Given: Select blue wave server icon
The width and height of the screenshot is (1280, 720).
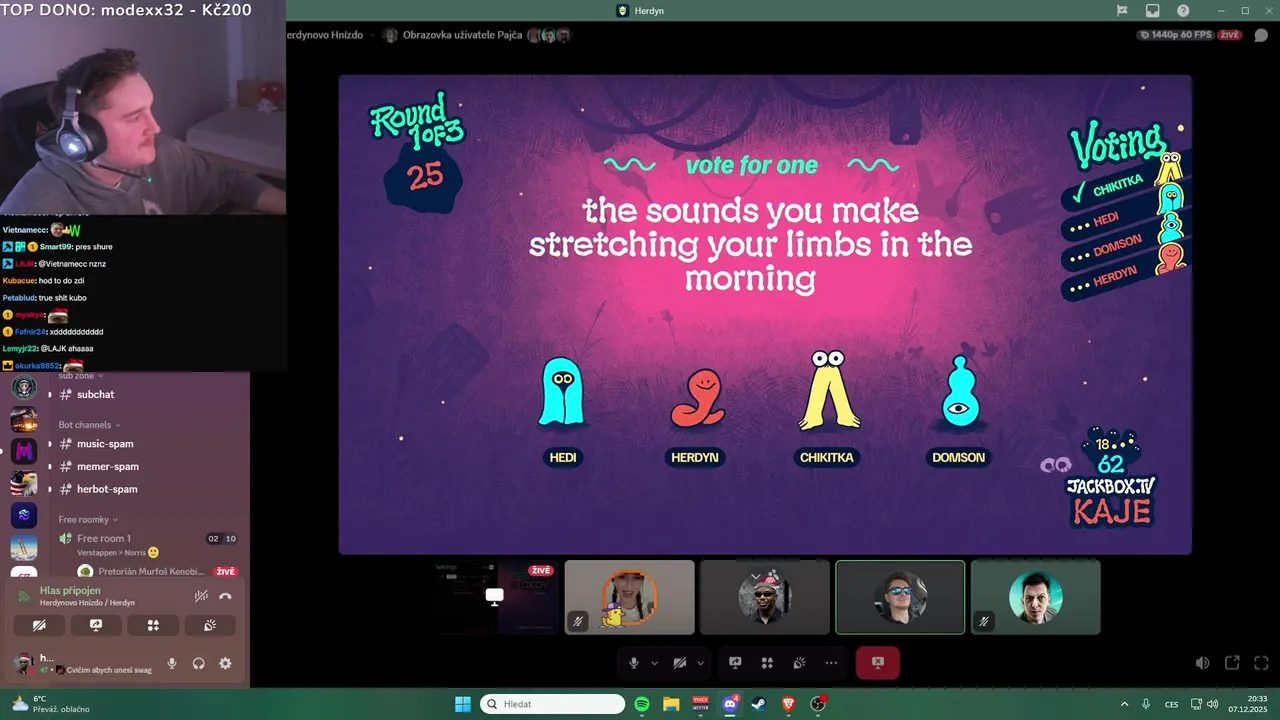Looking at the screenshot, I should tap(24, 515).
